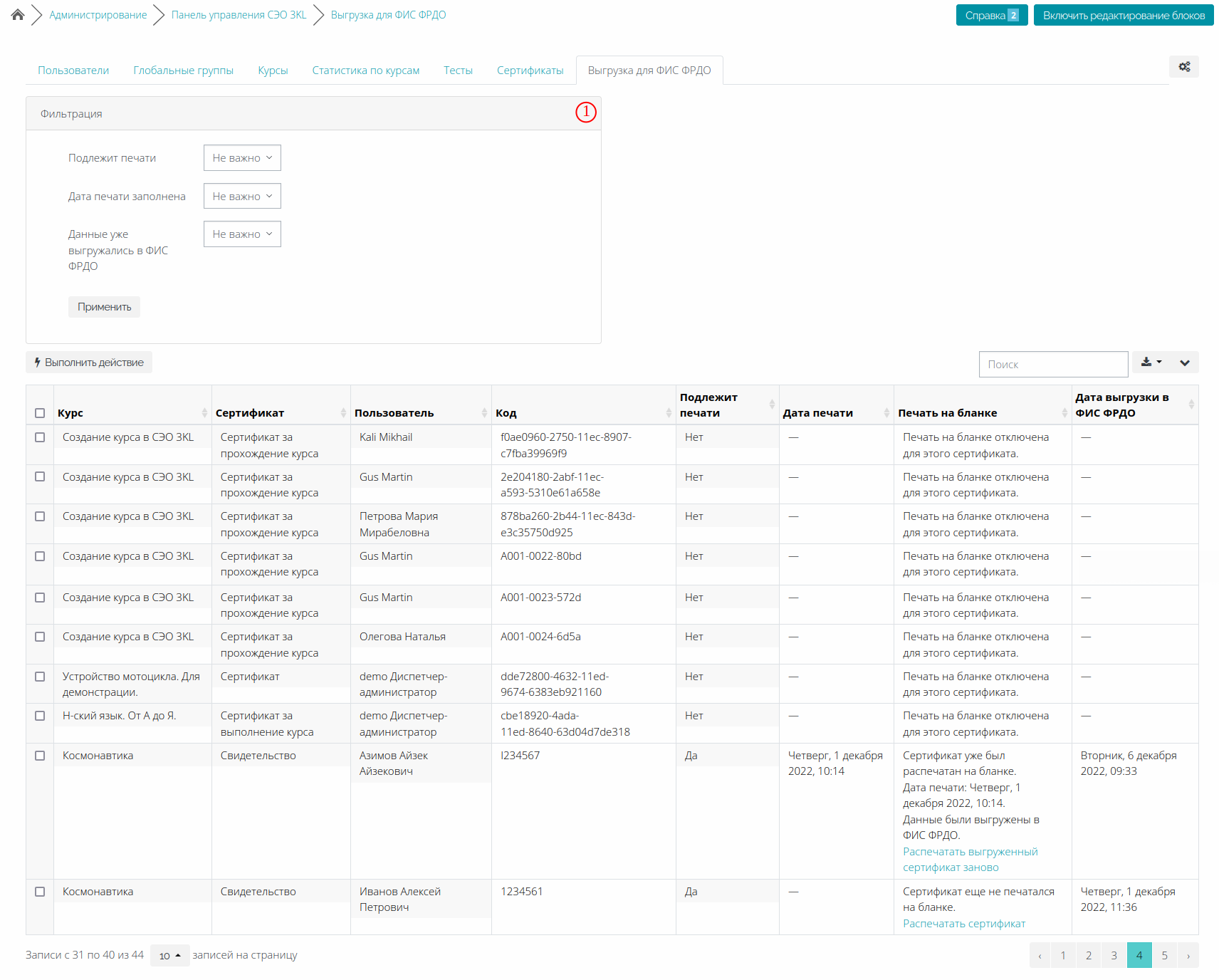1219x980 pixels.
Task: Check the A001-0022-80bd certificate row
Action: point(40,556)
